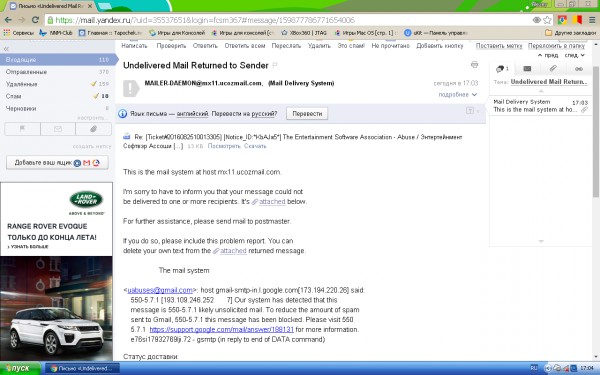Expand подробнее message details
This screenshot has width=600, height=375.
pyautogui.click(x=458, y=95)
